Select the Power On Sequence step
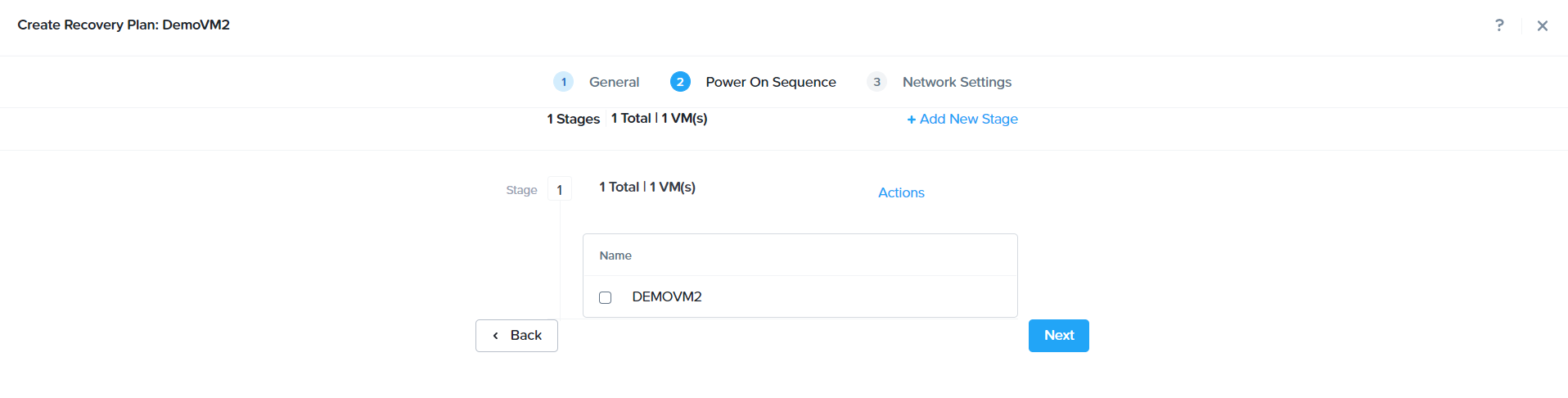 [770, 82]
